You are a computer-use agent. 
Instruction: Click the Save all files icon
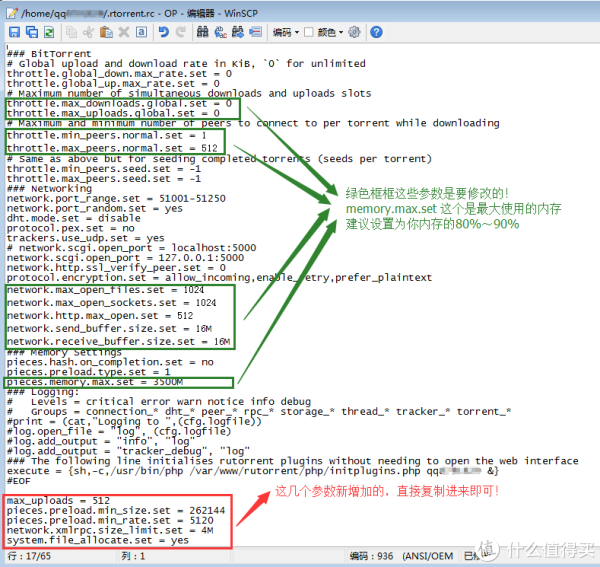pyautogui.click(x=30, y=32)
